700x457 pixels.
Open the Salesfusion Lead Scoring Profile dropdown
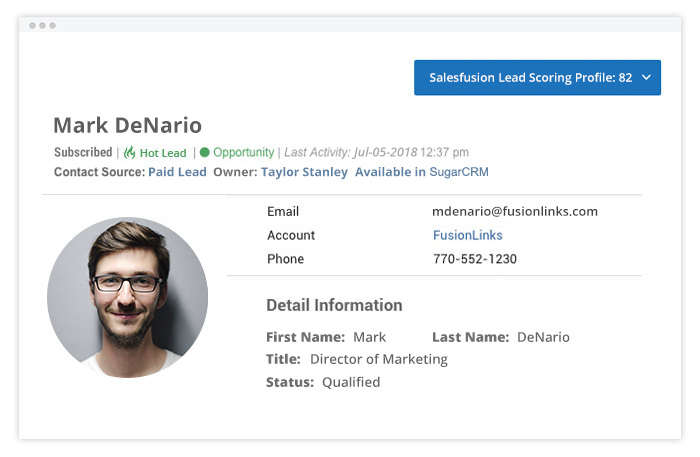[537, 78]
